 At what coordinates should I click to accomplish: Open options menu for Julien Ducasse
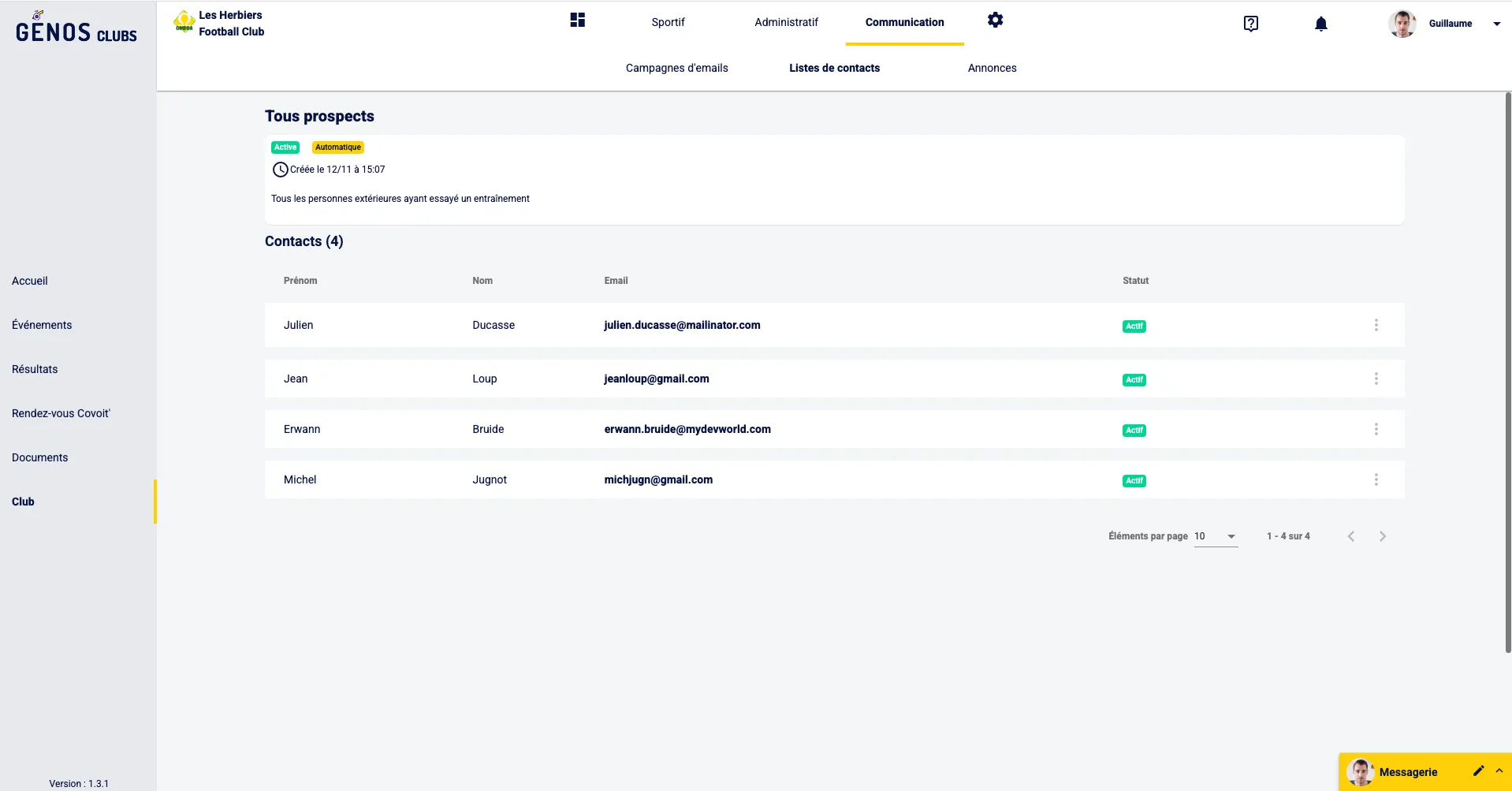click(x=1376, y=325)
